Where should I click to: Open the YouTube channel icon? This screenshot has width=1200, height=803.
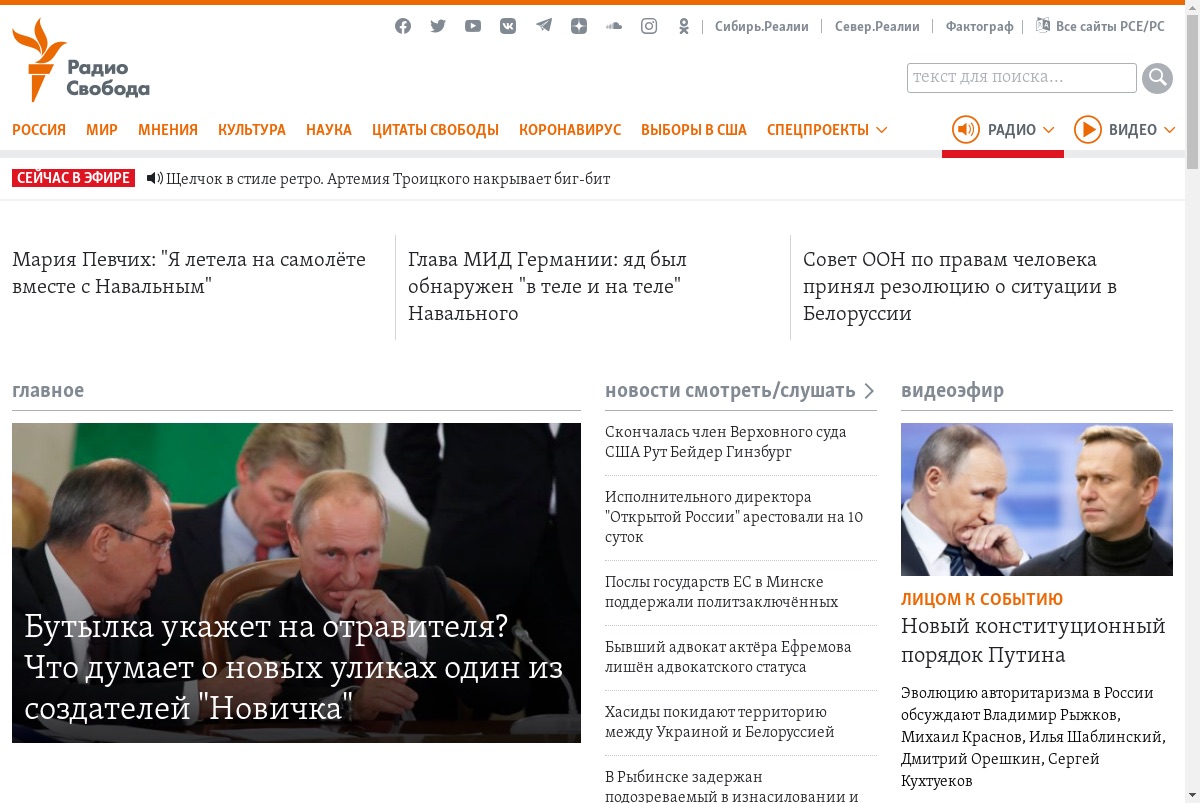[473, 26]
